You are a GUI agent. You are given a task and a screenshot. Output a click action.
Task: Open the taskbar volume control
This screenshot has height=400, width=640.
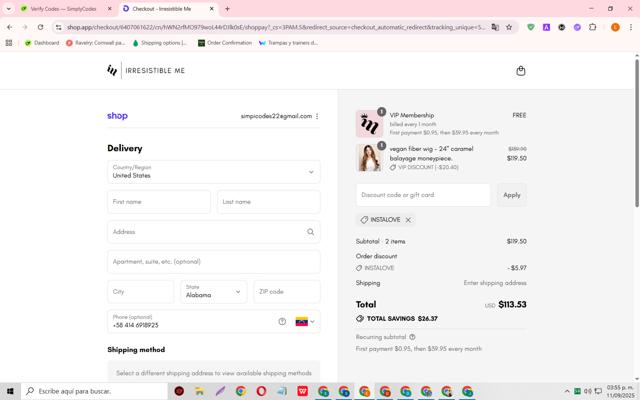click(588, 391)
